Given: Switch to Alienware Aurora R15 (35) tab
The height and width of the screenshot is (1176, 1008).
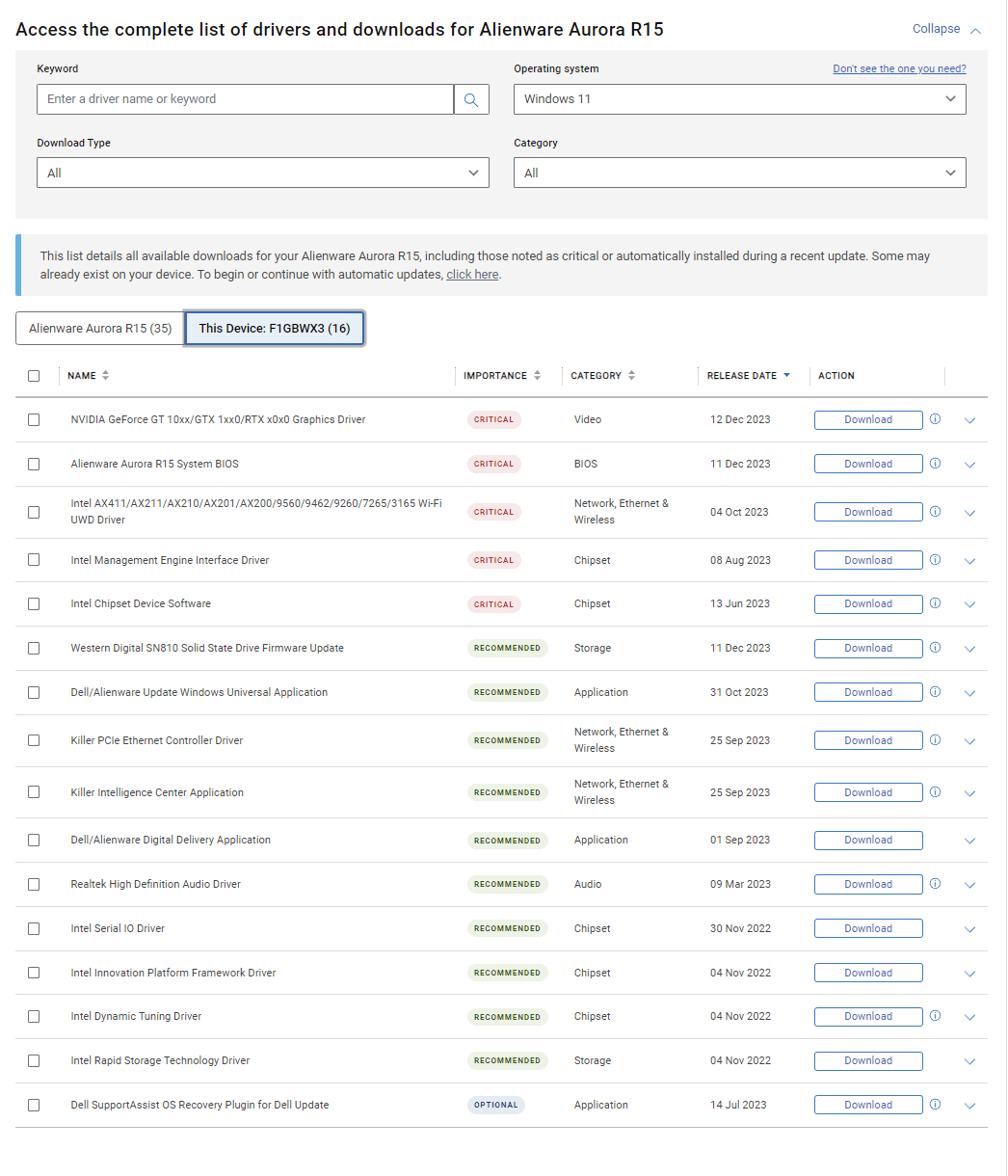Looking at the screenshot, I should pyautogui.click(x=100, y=329).
